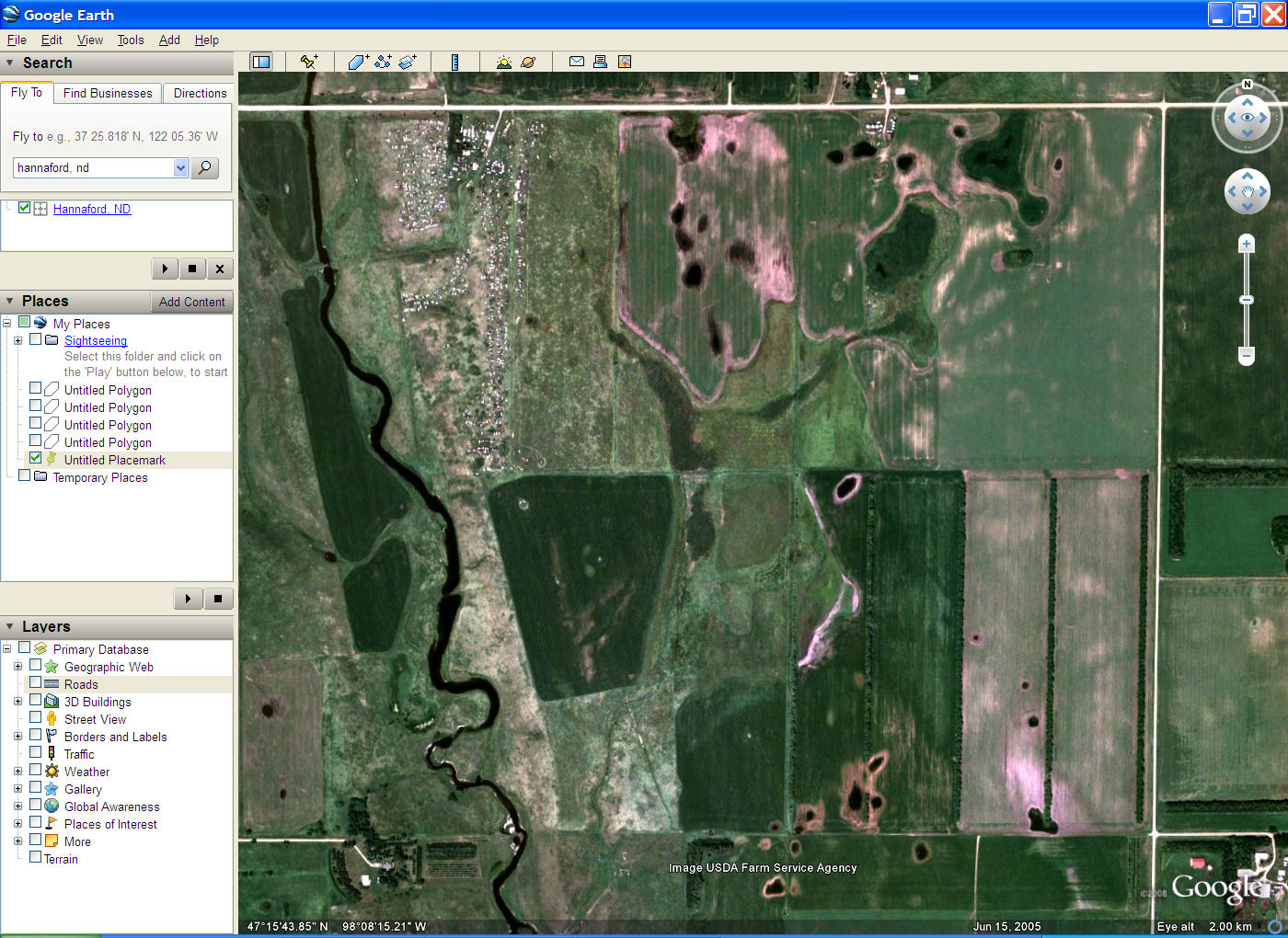Viewport: 1288px width, 938px height.
Task: Open the Help menu
Action: [x=207, y=40]
